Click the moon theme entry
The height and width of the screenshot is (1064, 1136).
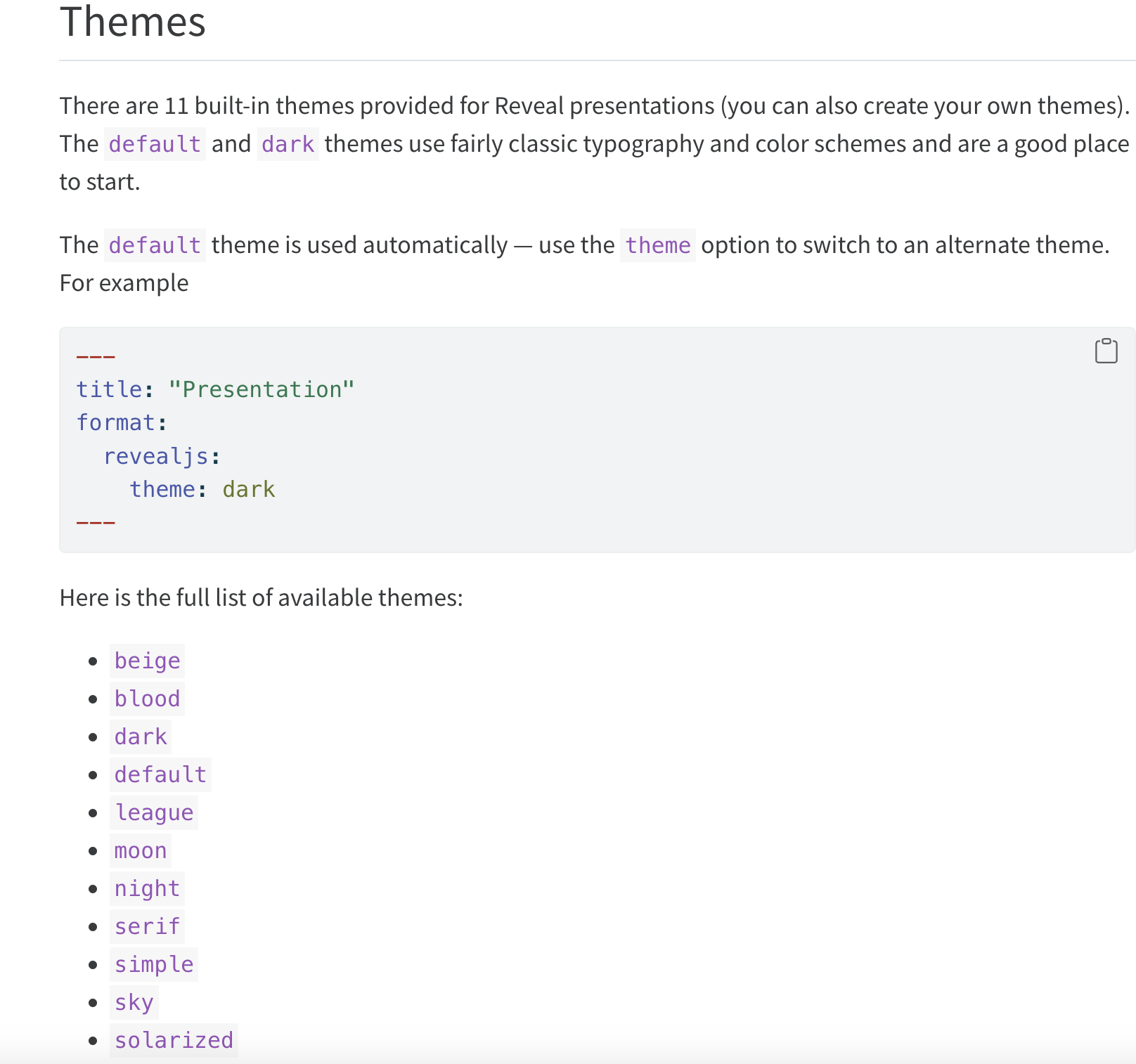pyautogui.click(x=141, y=850)
